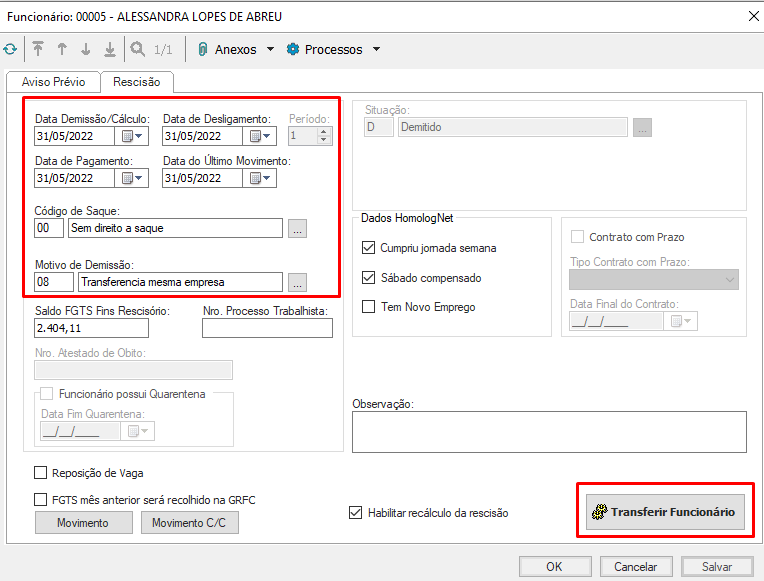The width and height of the screenshot is (764, 581).
Task: Check Tem Novo Emprego checkbox
Action: [x=368, y=307]
